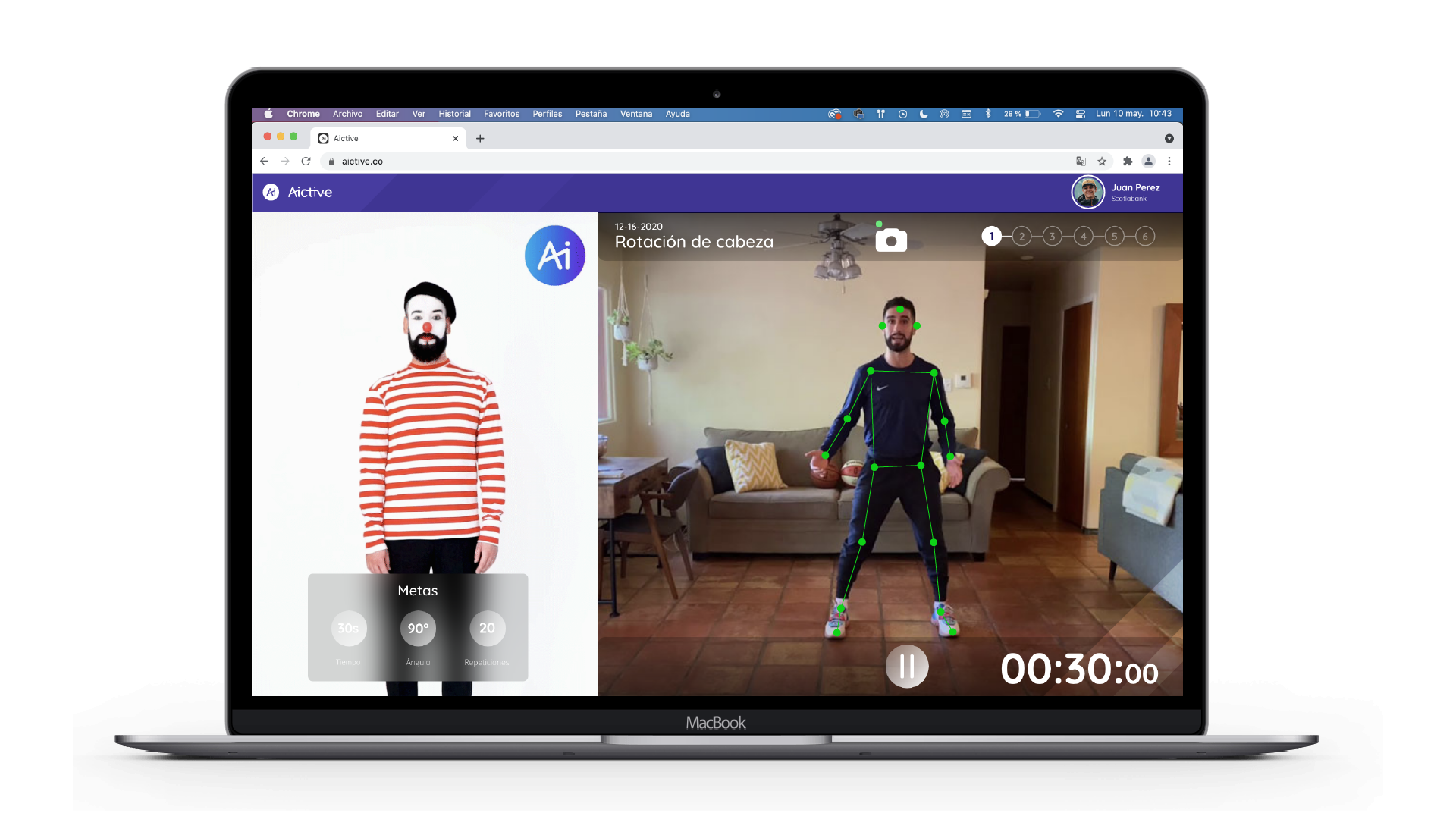This screenshot has width=1456, height=819.
Task: Jump to exercise step 5
Action: (1114, 237)
